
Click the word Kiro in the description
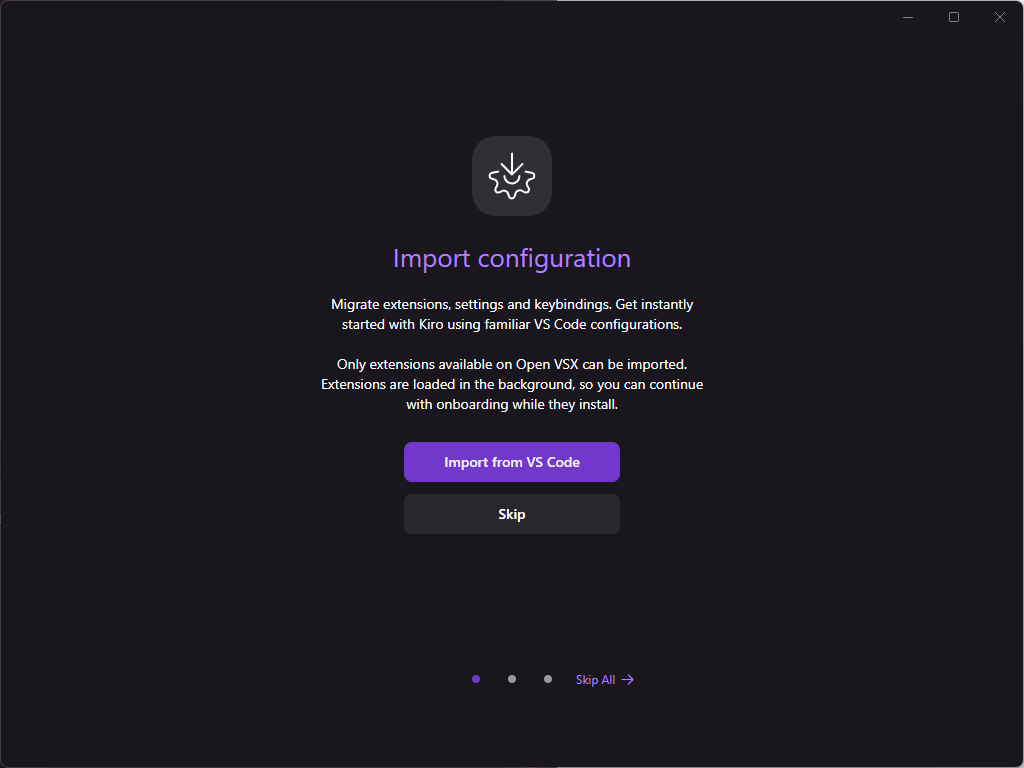421,324
